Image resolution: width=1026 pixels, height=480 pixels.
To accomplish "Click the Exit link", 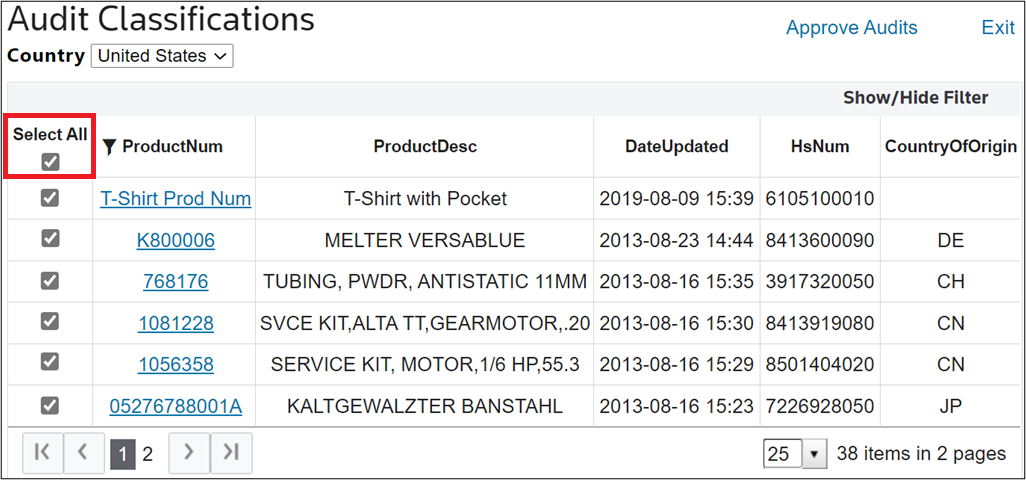I will coord(998,28).
